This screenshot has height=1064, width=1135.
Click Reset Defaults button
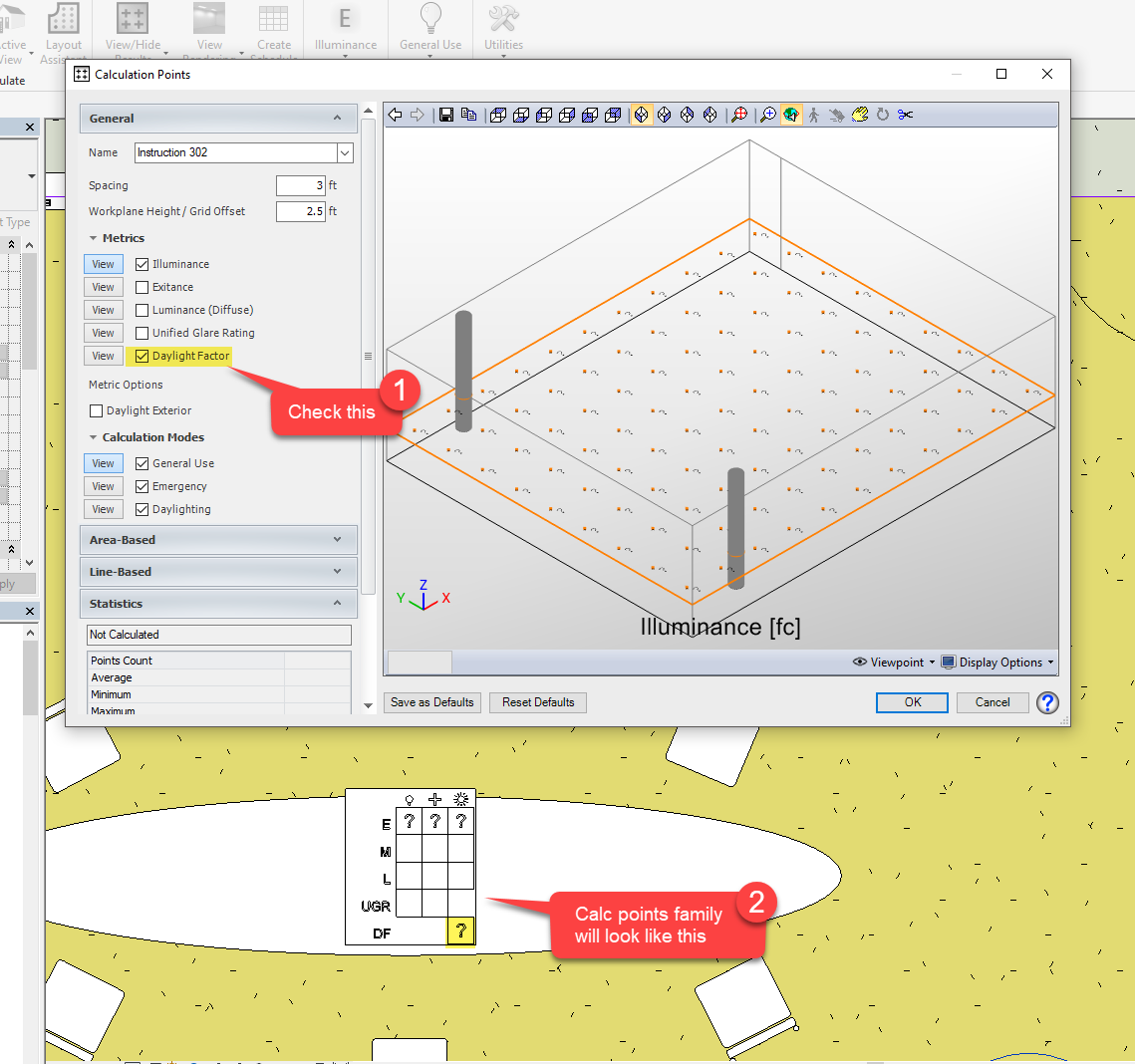click(538, 702)
